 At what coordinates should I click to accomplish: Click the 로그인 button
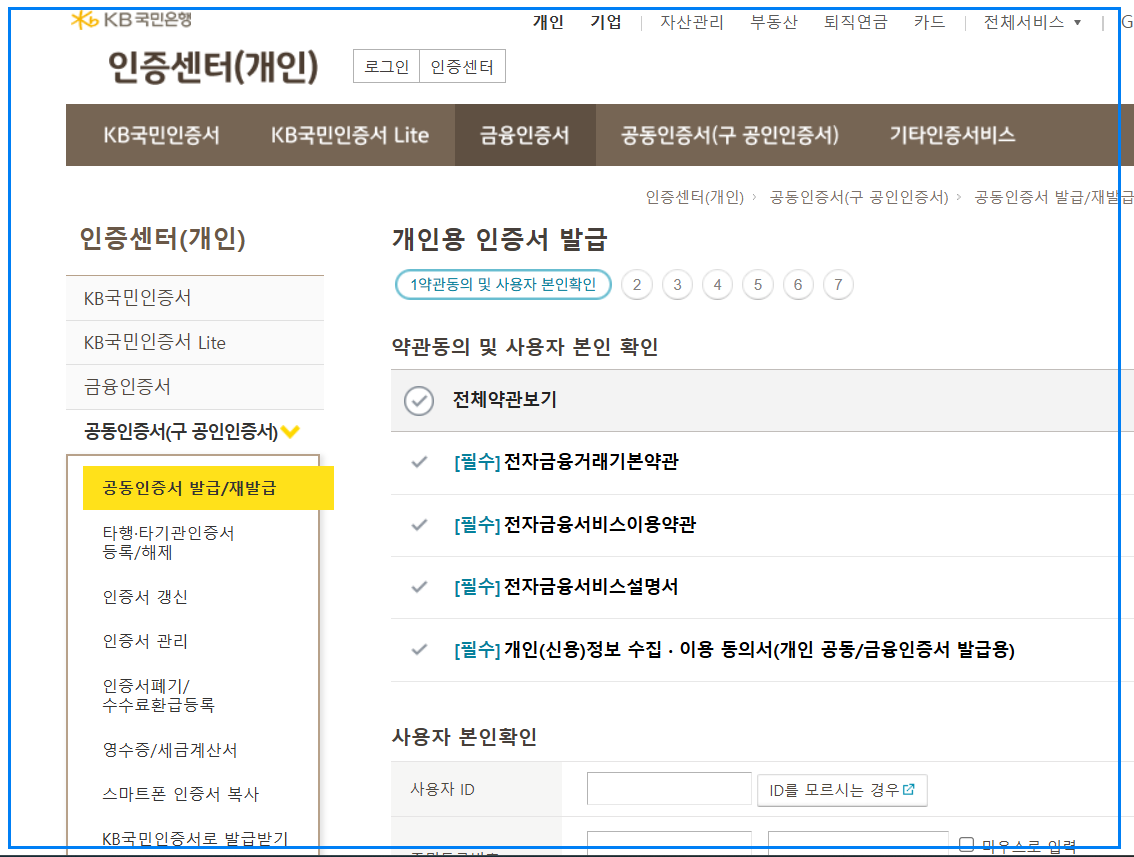tap(386, 67)
